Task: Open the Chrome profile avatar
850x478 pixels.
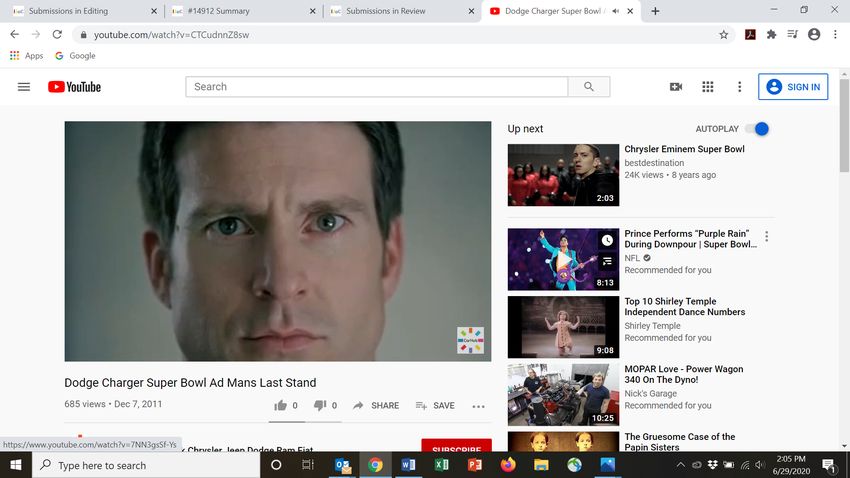Action: click(814, 35)
